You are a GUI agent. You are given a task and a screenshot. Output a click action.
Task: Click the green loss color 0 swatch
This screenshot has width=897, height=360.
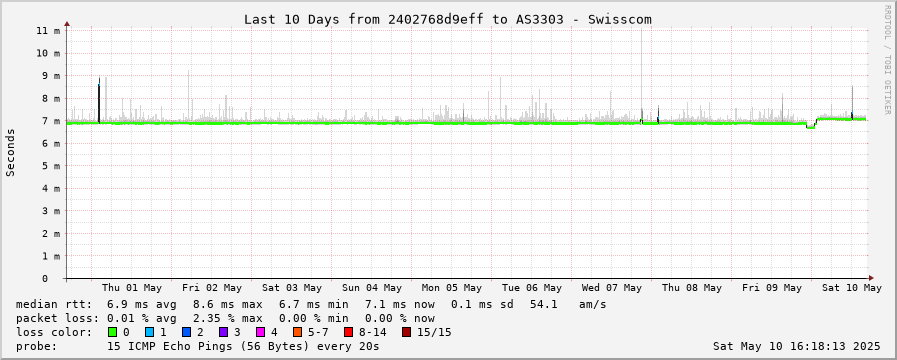pyautogui.click(x=112, y=333)
